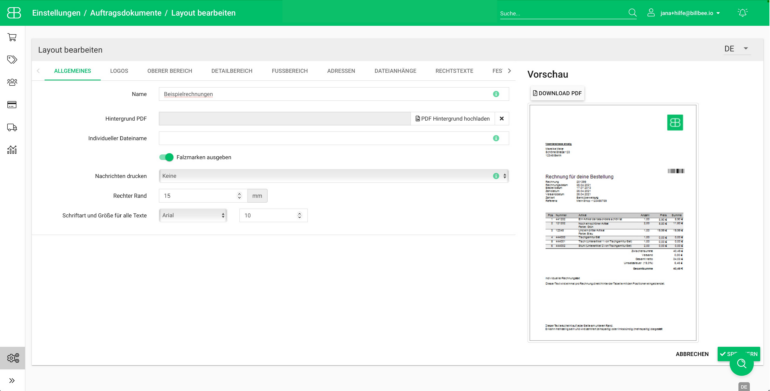Switch to the Oberer Bereich tab
Image resolution: width=770 pixels, height=391 pixels.
pyautogui.click(x=170, y=71)
